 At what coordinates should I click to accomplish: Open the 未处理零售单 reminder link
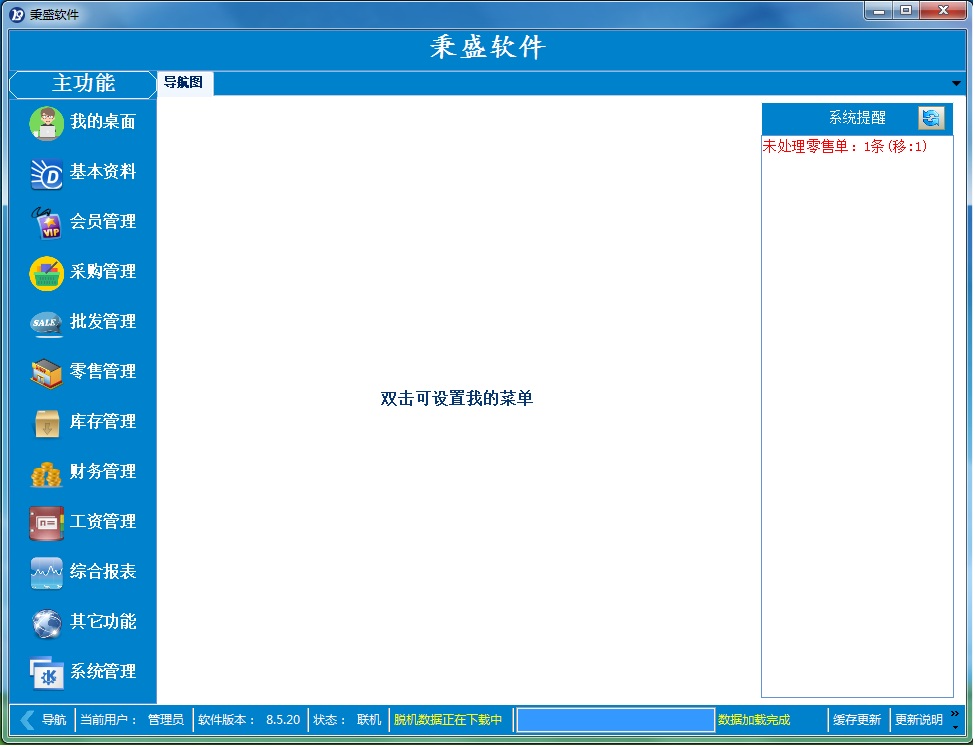tap(845, 146)
